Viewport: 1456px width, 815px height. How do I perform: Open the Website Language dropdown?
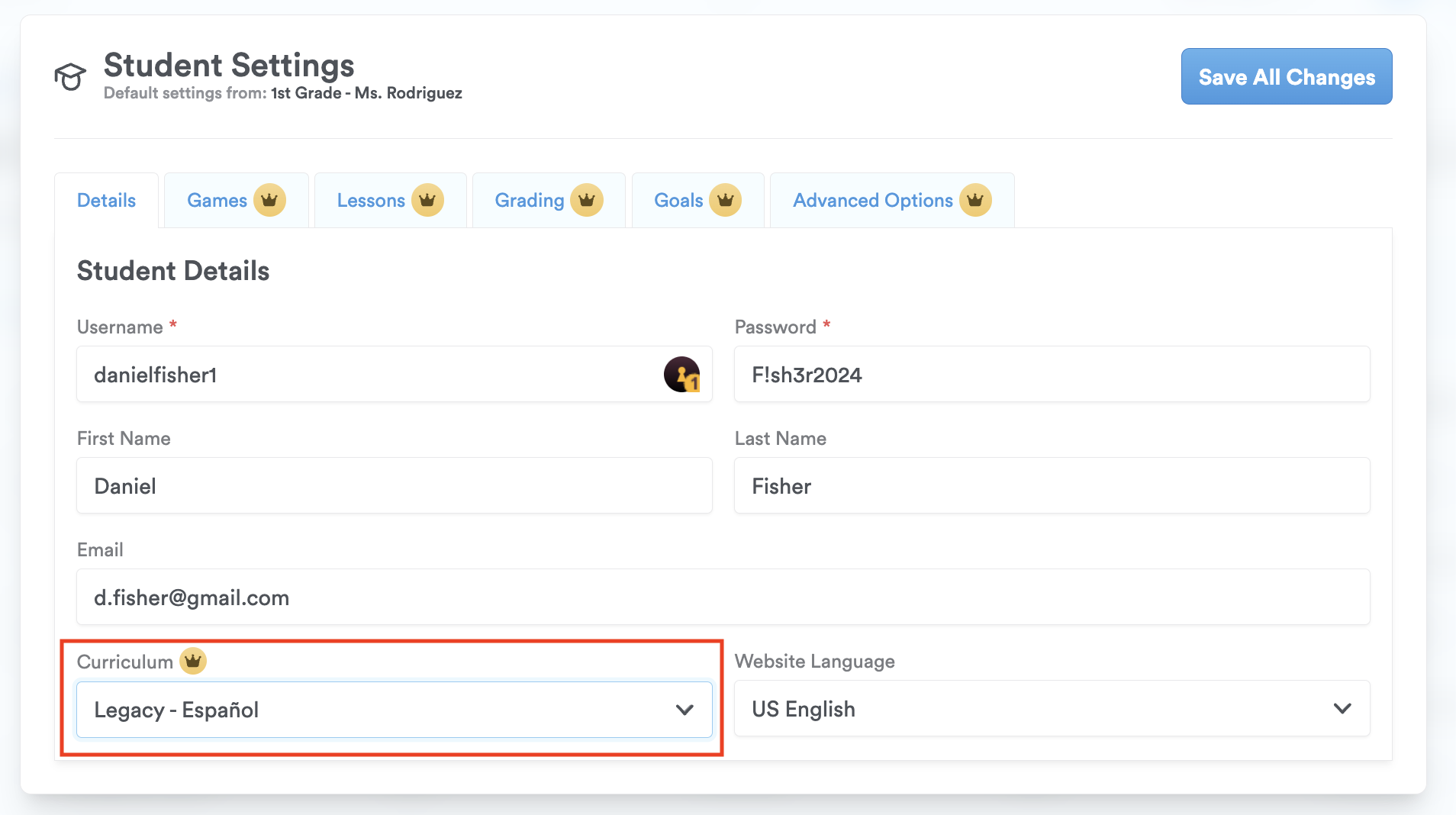click(x=1052, y=709)
